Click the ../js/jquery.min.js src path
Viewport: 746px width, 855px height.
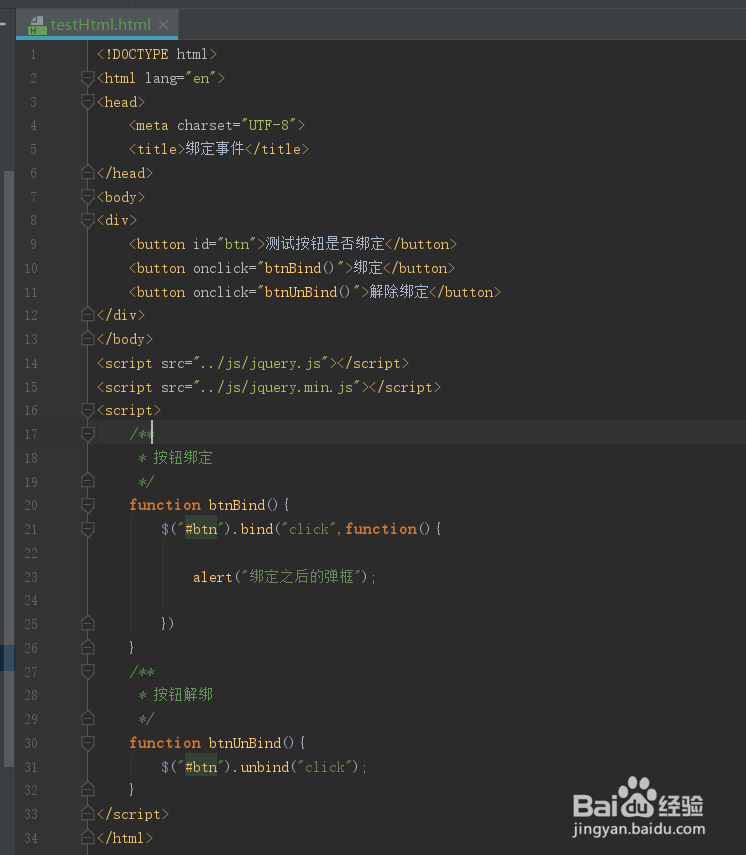277,387
